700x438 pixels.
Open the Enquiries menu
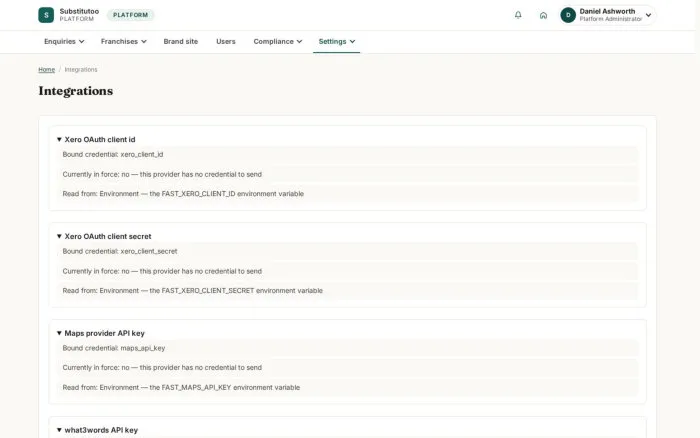tap(64, 42)
